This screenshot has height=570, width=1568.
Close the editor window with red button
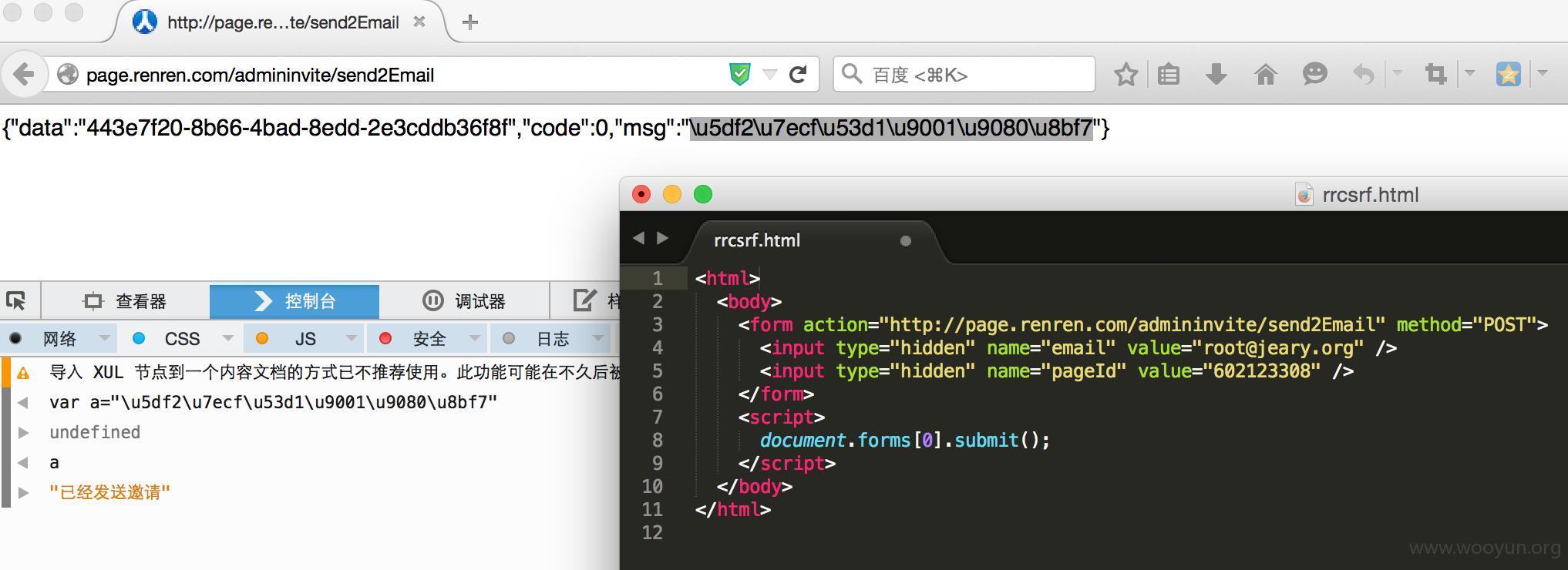[641, 194]
